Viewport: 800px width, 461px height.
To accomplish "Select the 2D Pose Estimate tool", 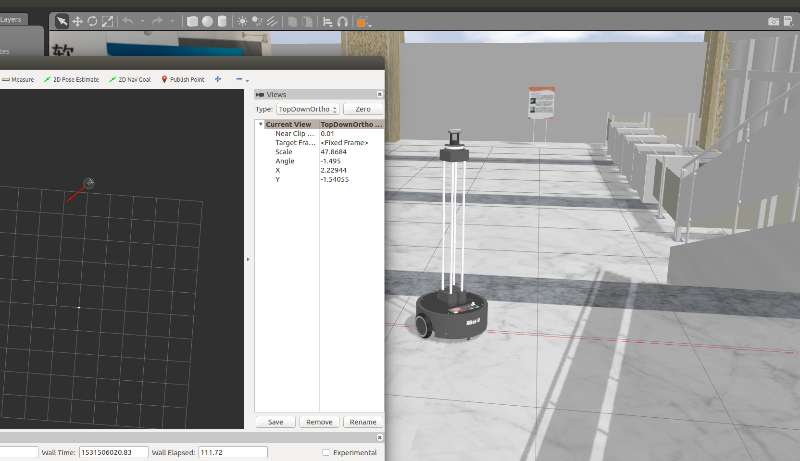I will coord(71,80).
